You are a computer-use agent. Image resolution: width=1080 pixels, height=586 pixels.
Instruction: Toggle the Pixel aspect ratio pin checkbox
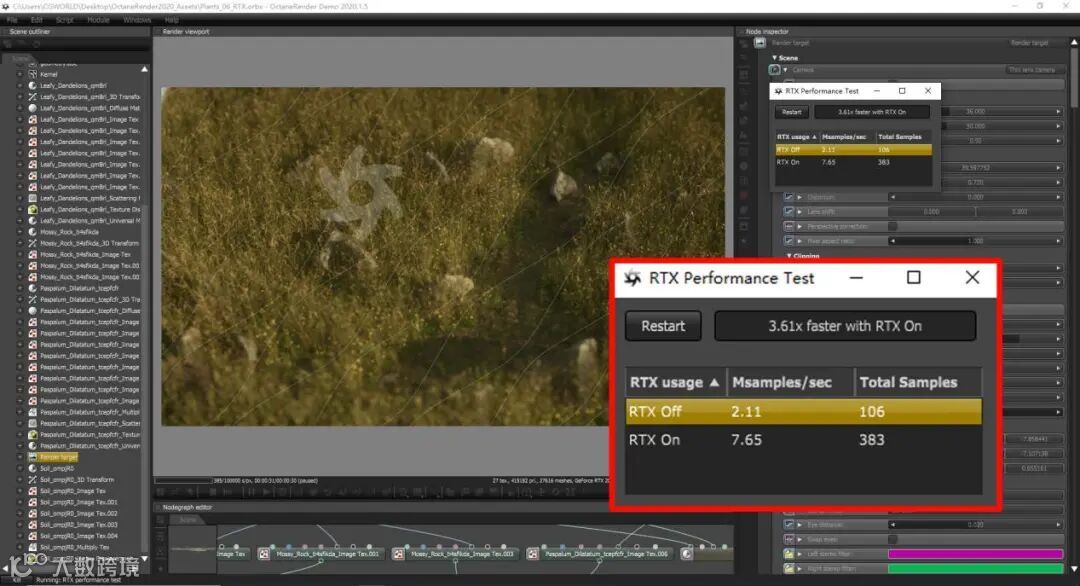[789, 241]
